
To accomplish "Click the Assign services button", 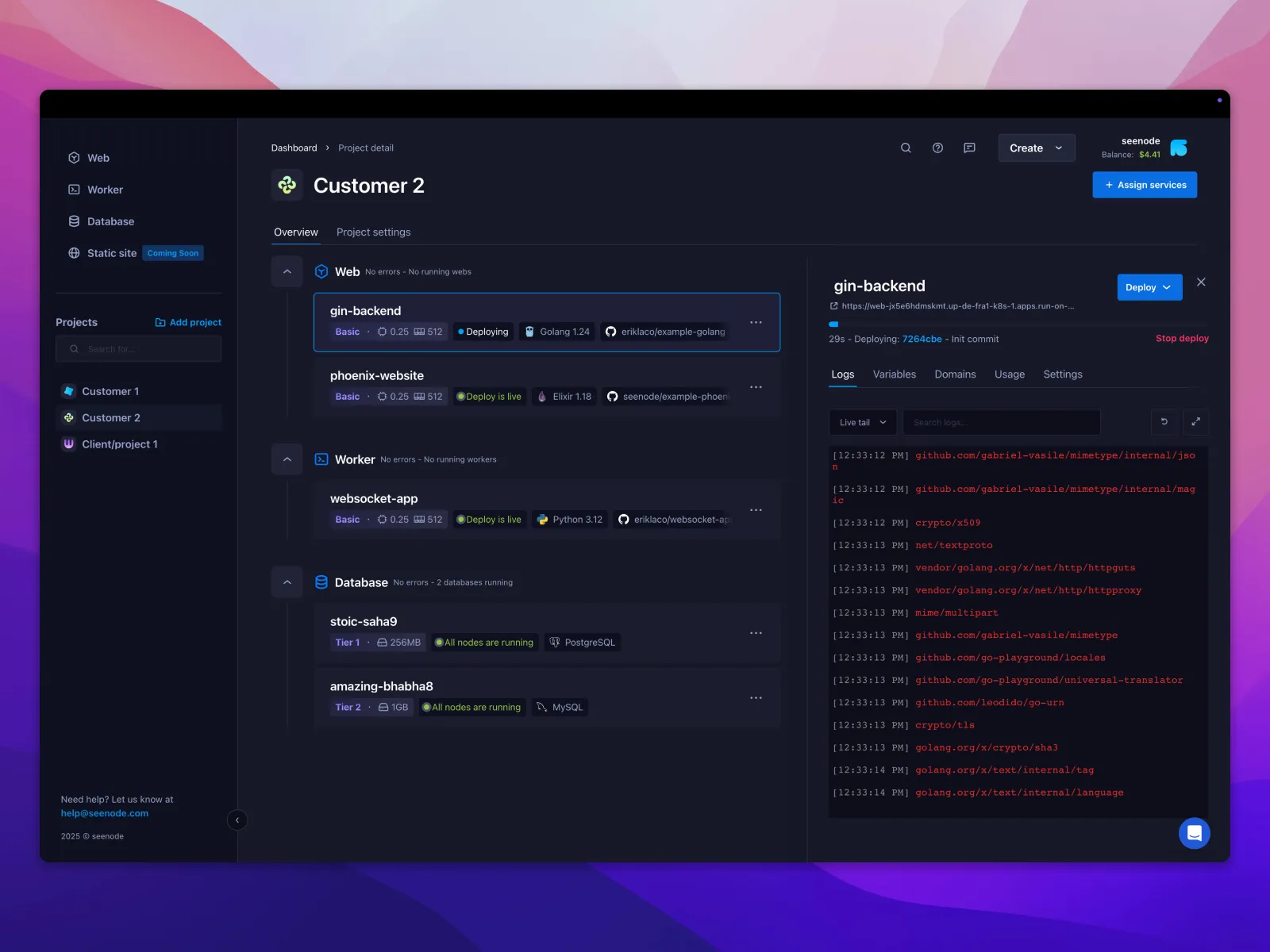I will (x=1145, y=185).
